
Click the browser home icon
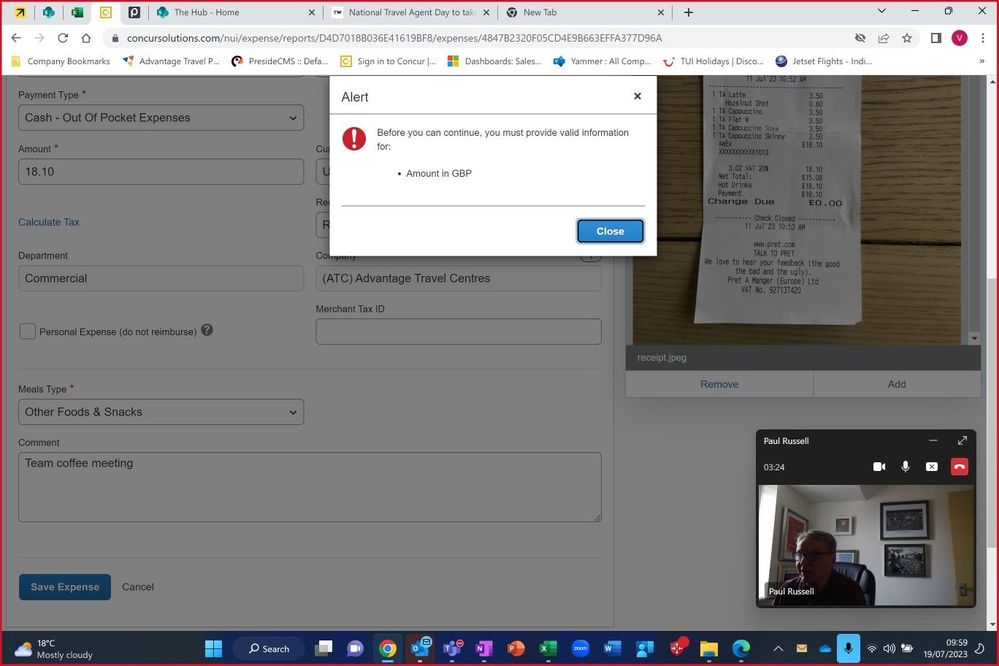click(86, 38)
